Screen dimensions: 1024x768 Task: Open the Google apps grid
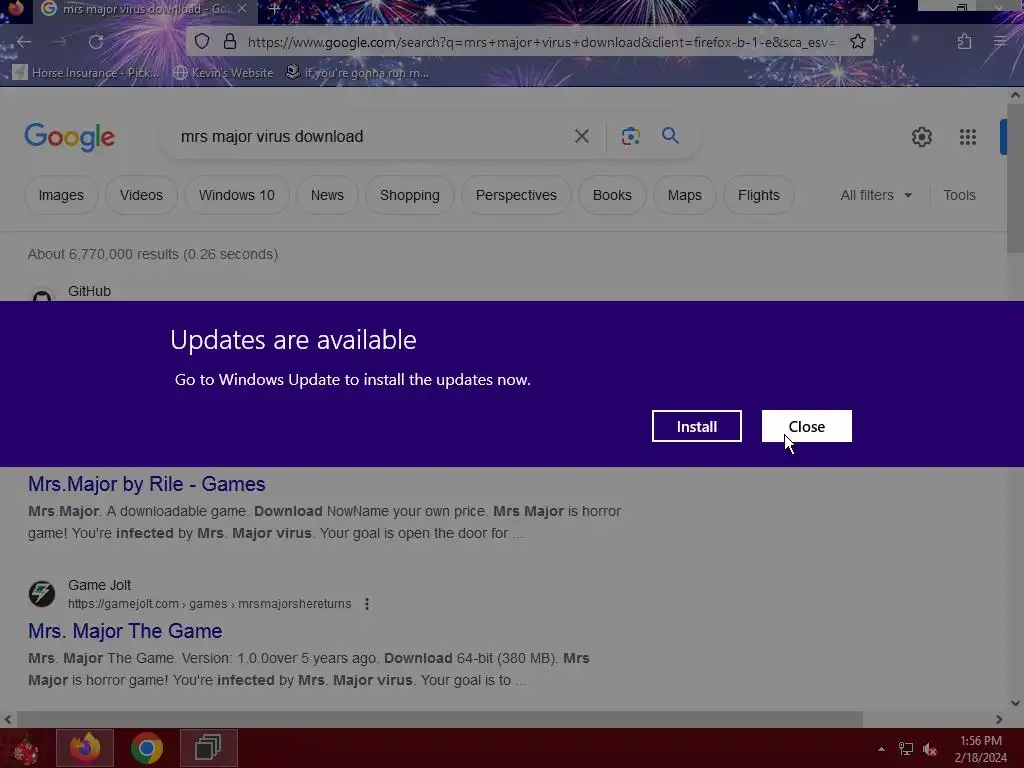click(x=968, y=137)
